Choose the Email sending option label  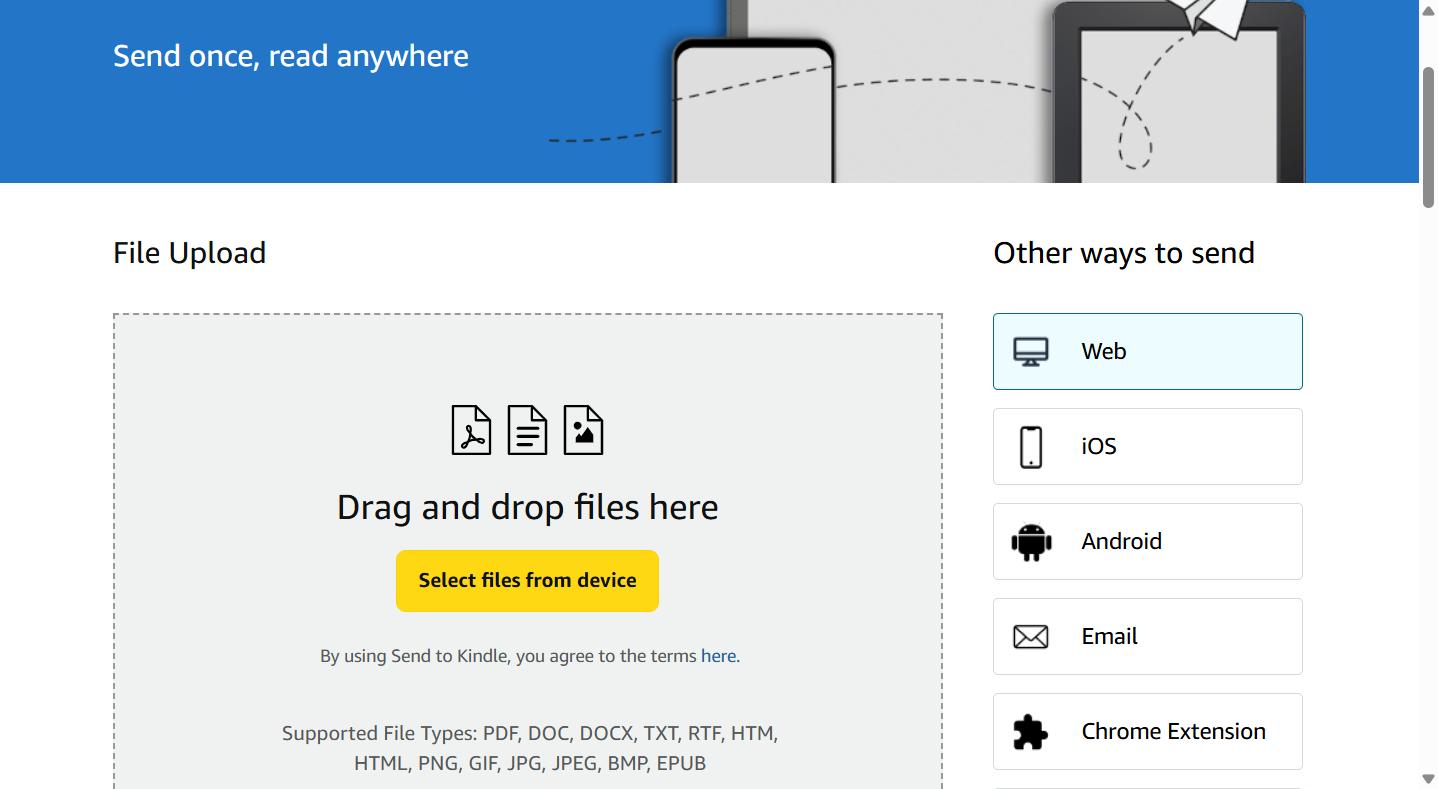1110,636
